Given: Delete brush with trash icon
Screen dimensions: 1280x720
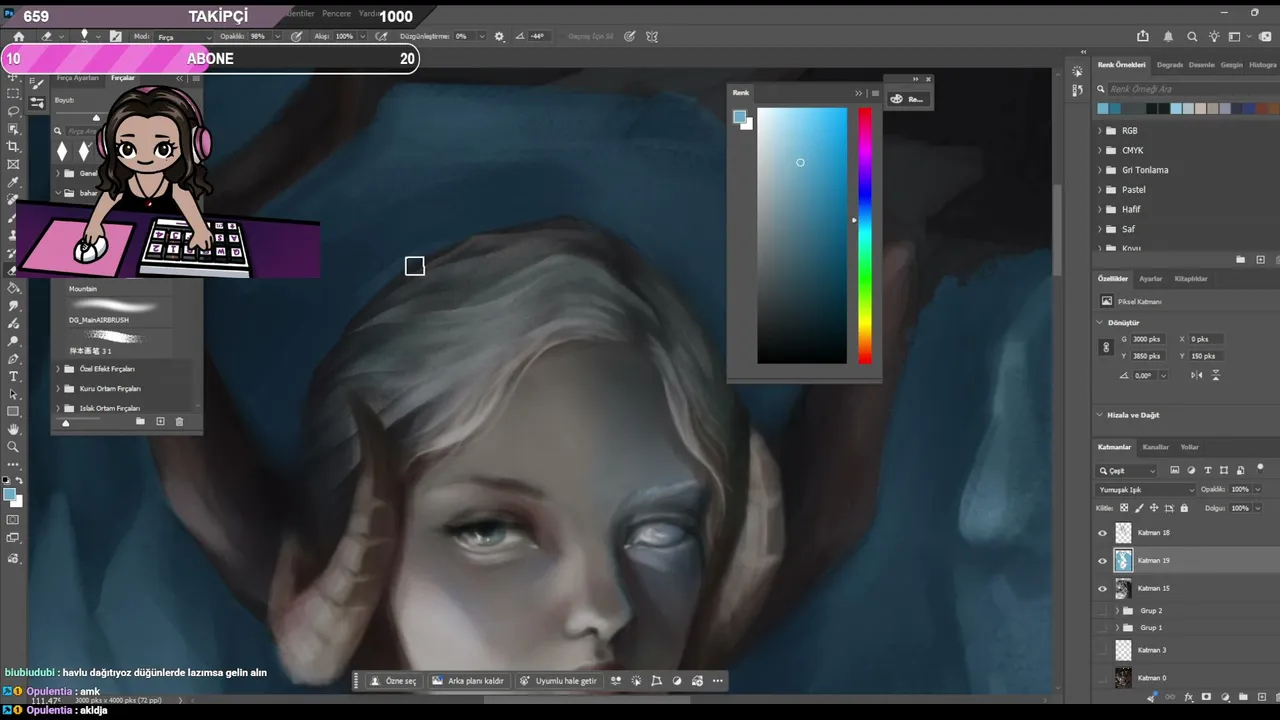Looking at the screenshot, I should click(x=180, y=421).
